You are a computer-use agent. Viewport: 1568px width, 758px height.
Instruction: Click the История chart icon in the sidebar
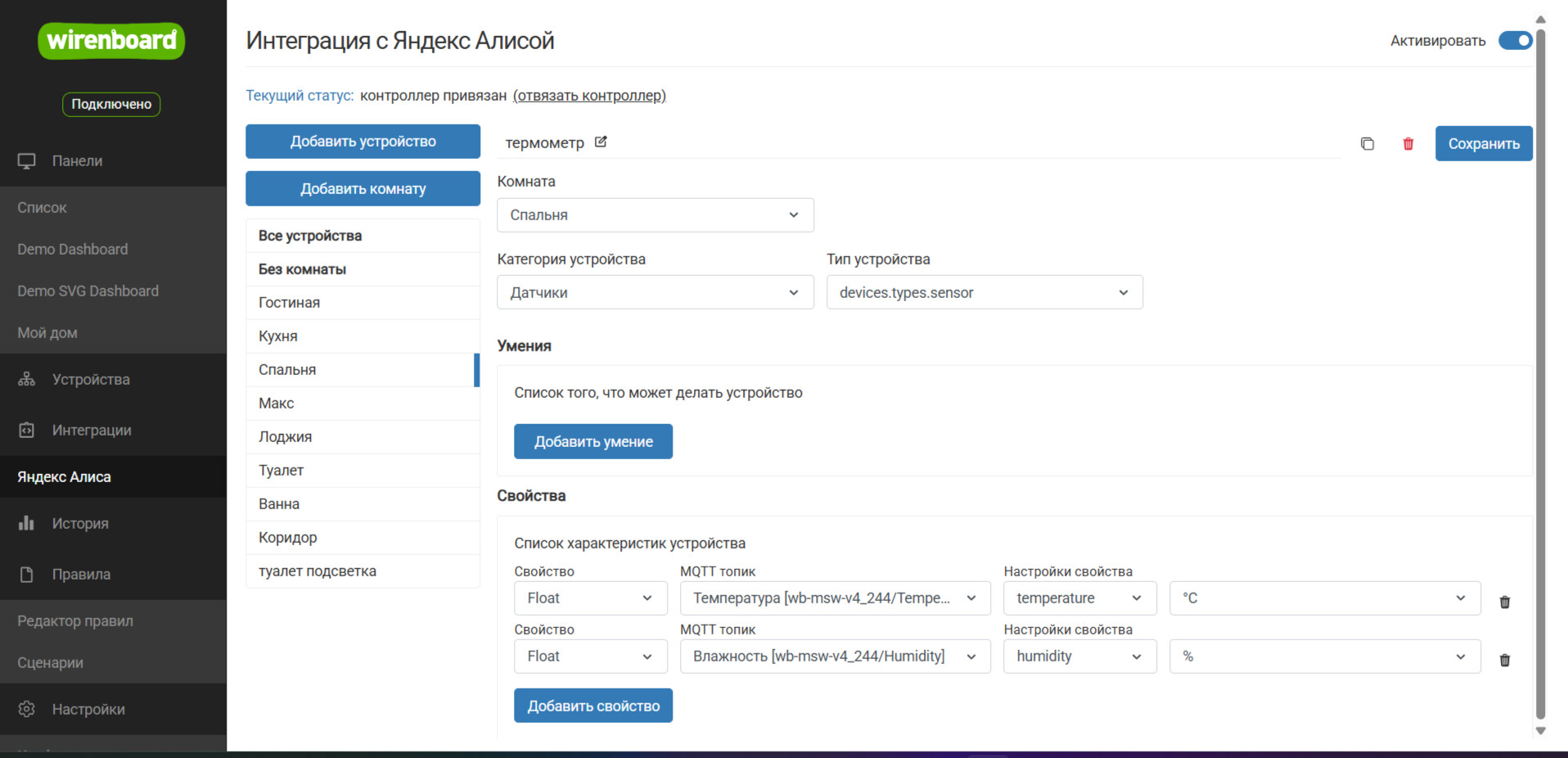coord(27,523)
